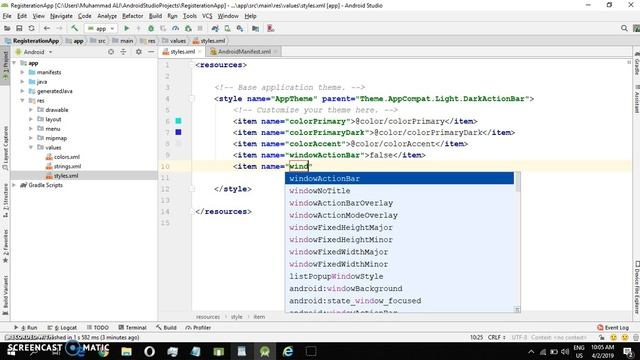Click the Synchronize refresh toolbar icon

coord(31,29)
